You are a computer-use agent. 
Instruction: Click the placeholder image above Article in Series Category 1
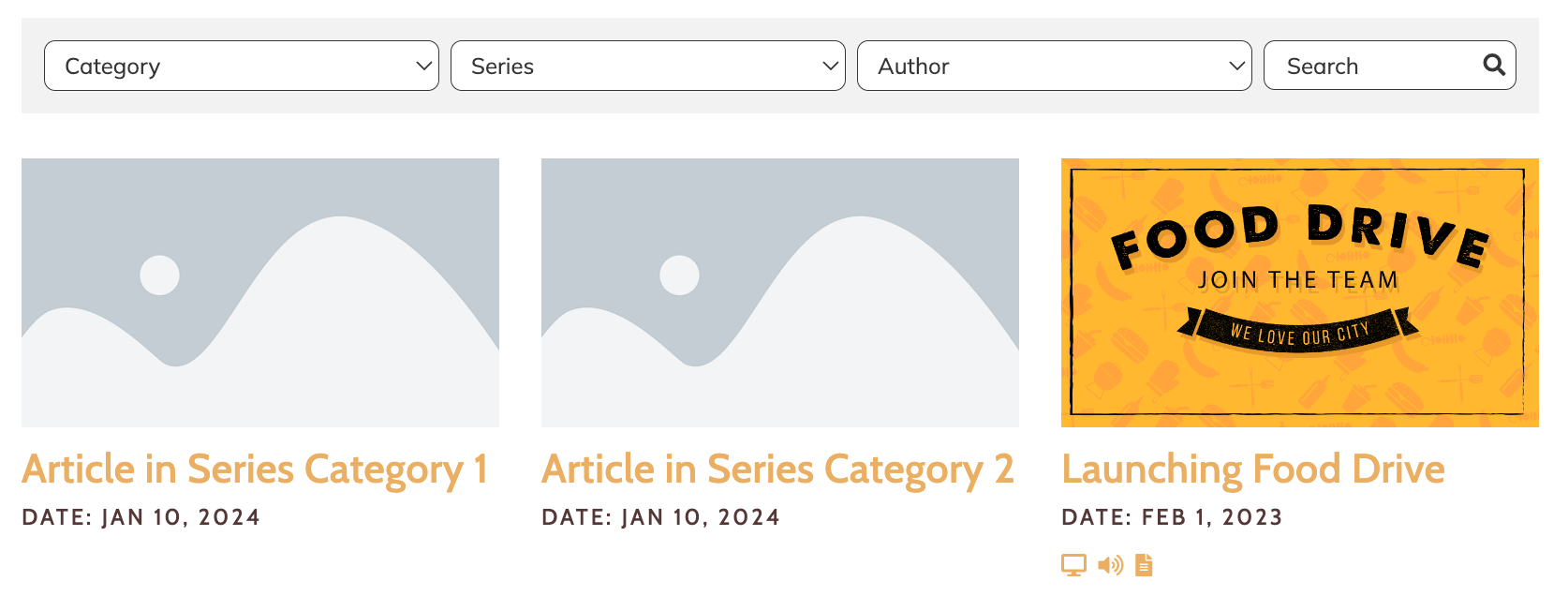(260, 292)
